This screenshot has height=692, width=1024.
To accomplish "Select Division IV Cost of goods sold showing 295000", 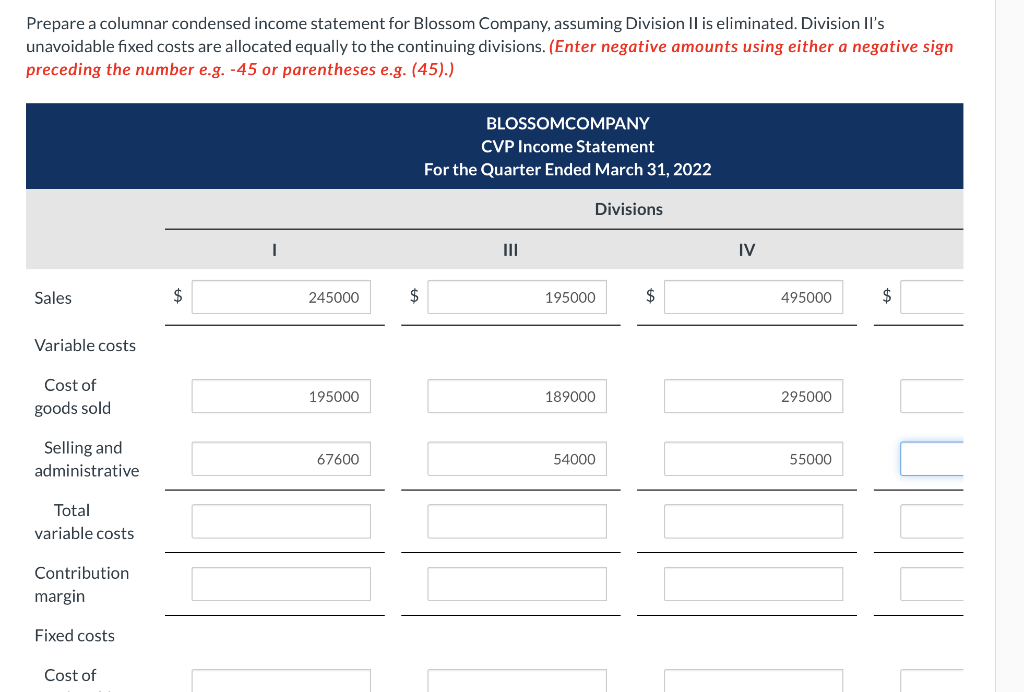I will pos(754,396).
